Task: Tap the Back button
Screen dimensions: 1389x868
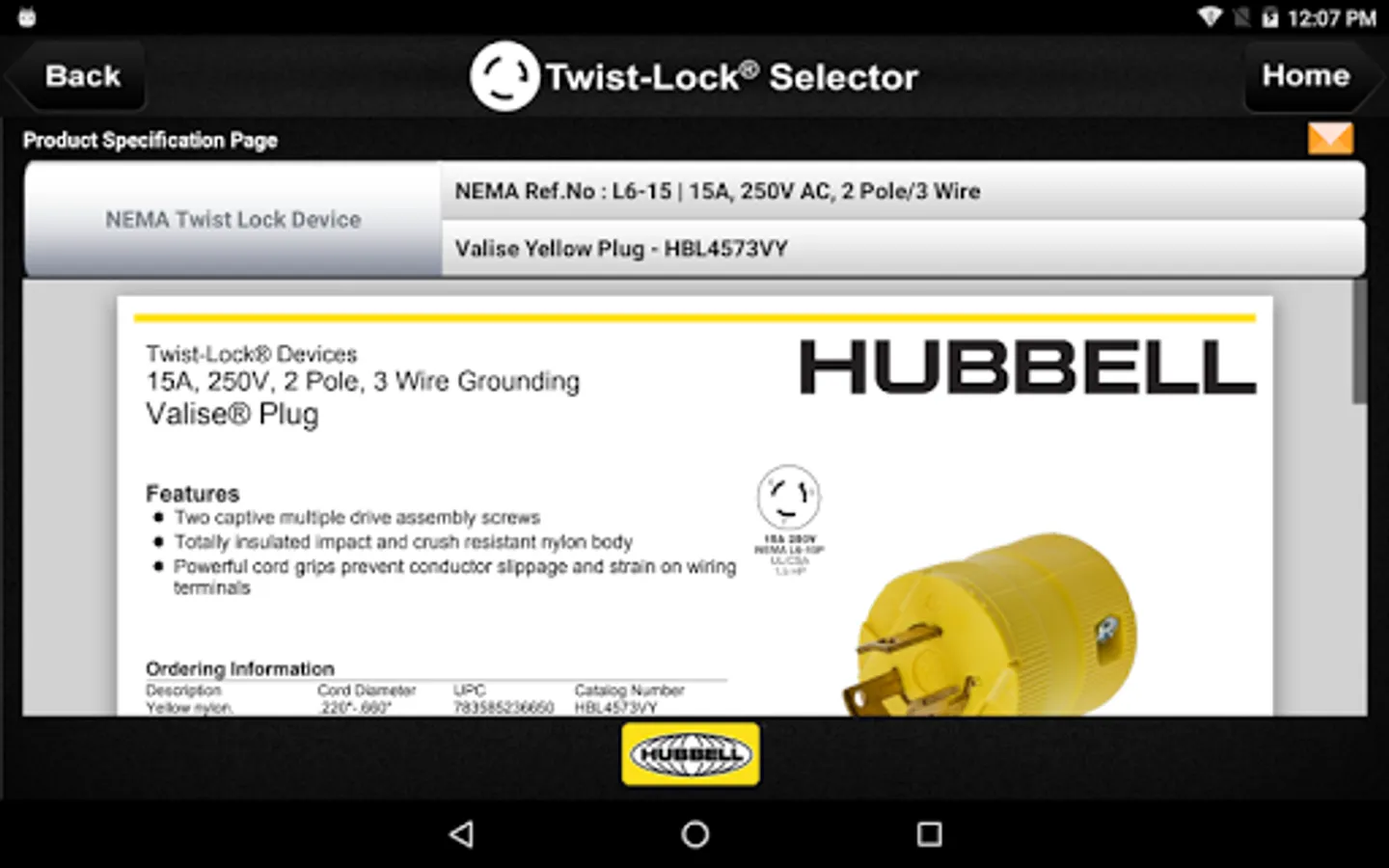Action: pyautogui.click(x=77, y=76)
